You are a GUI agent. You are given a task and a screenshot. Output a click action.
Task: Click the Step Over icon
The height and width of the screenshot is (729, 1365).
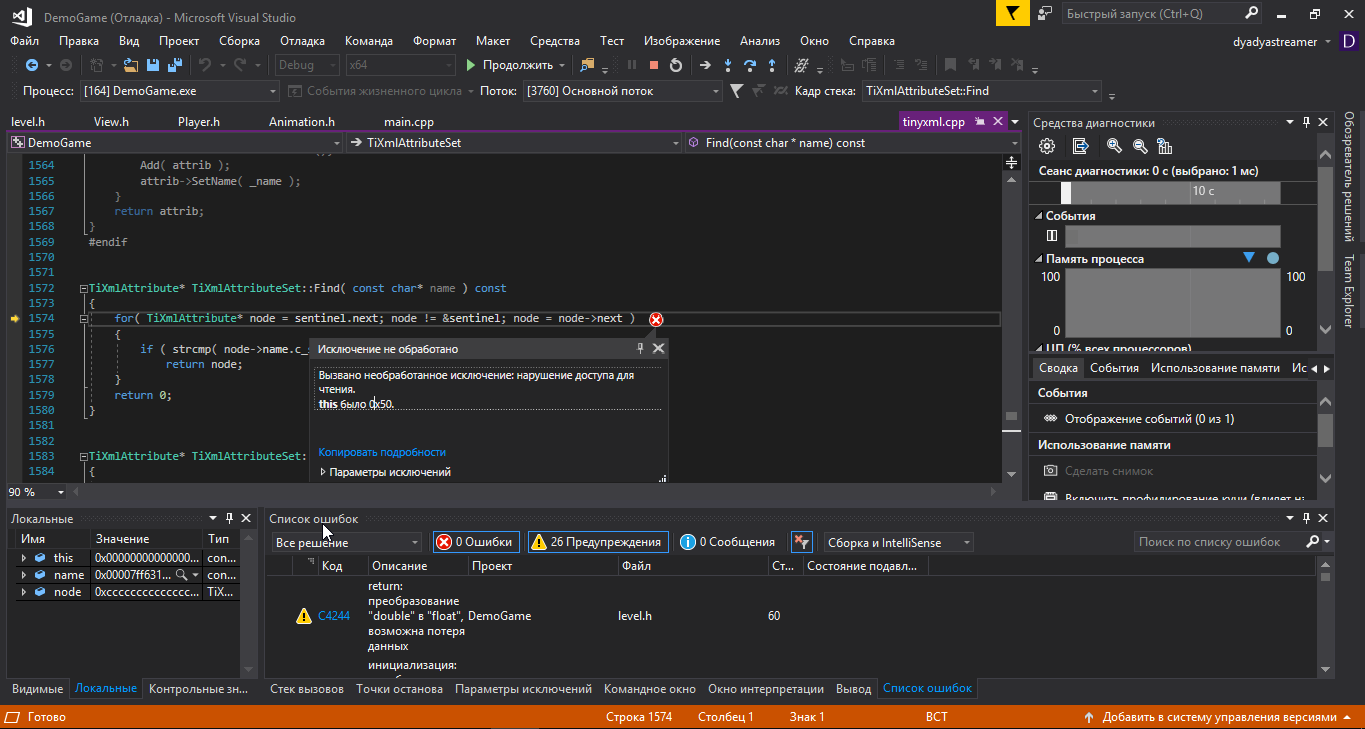point(749,65)
